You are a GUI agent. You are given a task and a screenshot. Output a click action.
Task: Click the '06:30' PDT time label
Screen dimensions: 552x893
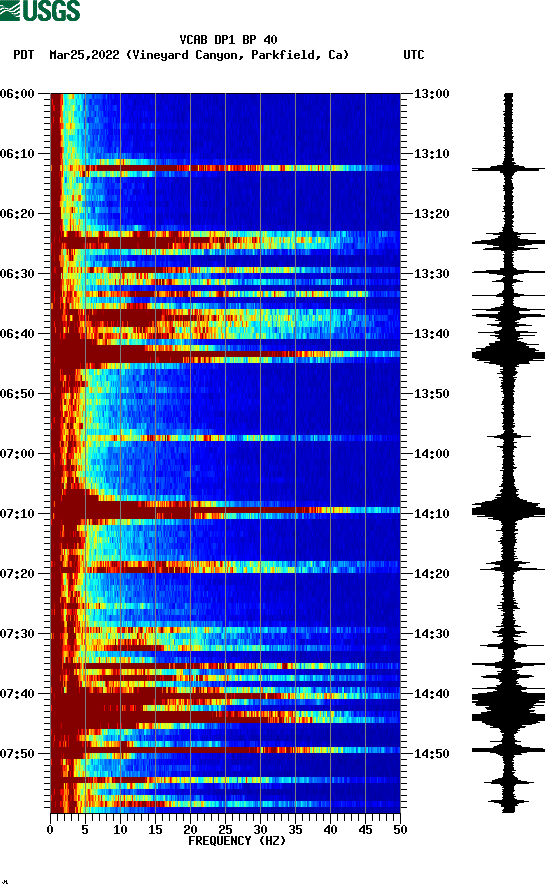[x=17, y=273]
